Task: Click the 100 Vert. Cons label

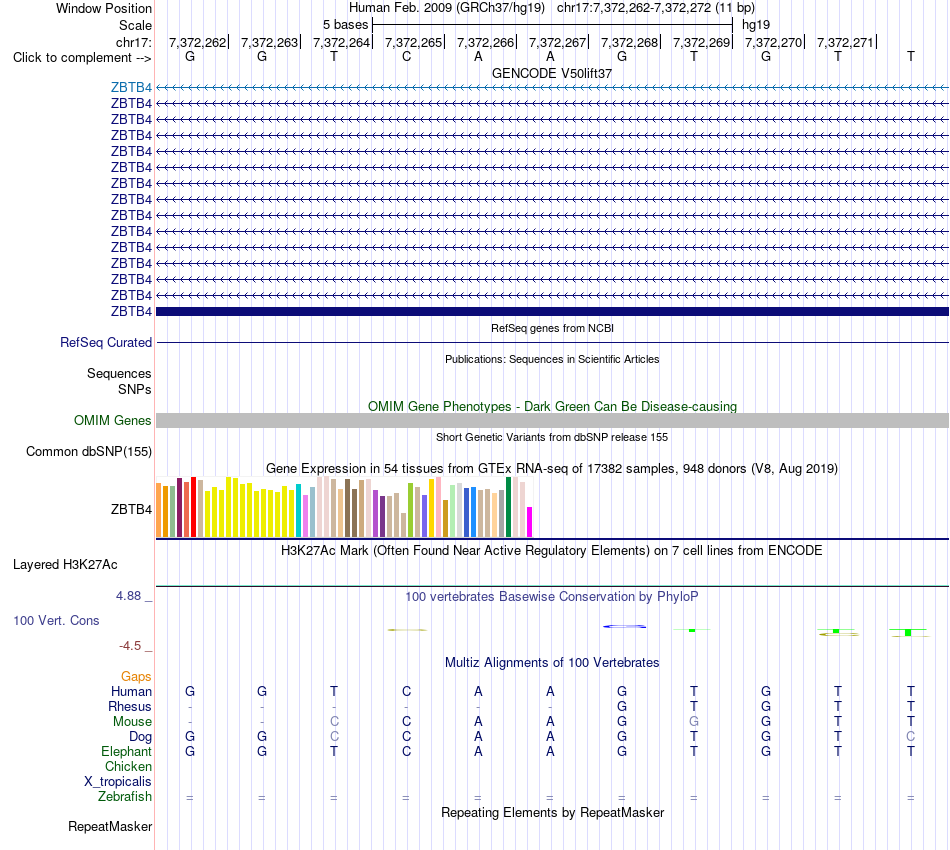Action: click(x=56, y=620)
